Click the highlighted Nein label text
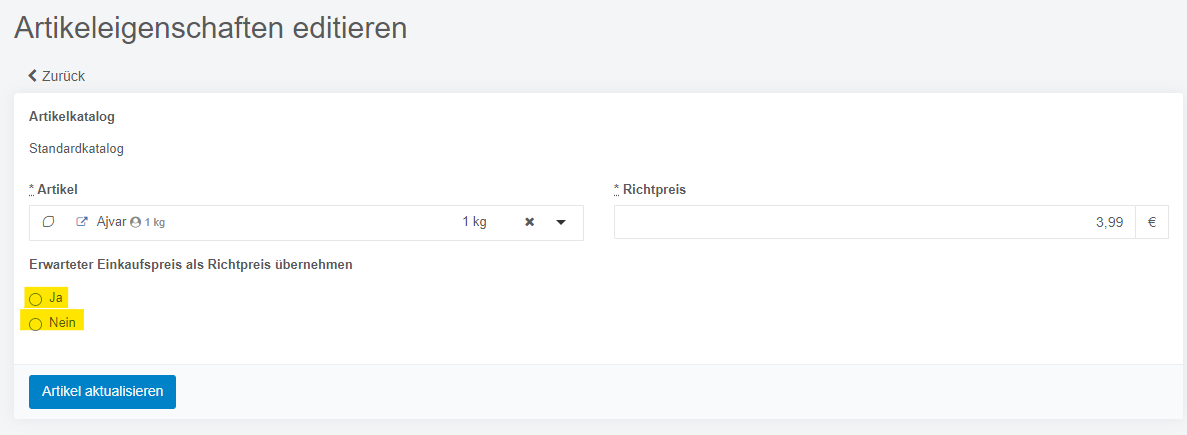The width and height of the screenshot is (1187, 435). pos(63,323)
